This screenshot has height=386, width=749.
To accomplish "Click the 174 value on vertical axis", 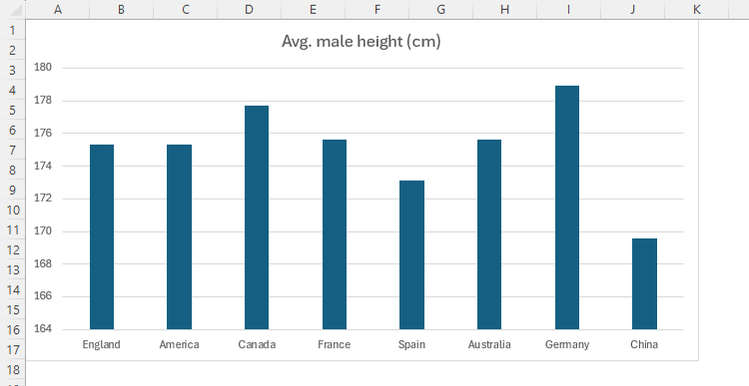I will point(43,166).
